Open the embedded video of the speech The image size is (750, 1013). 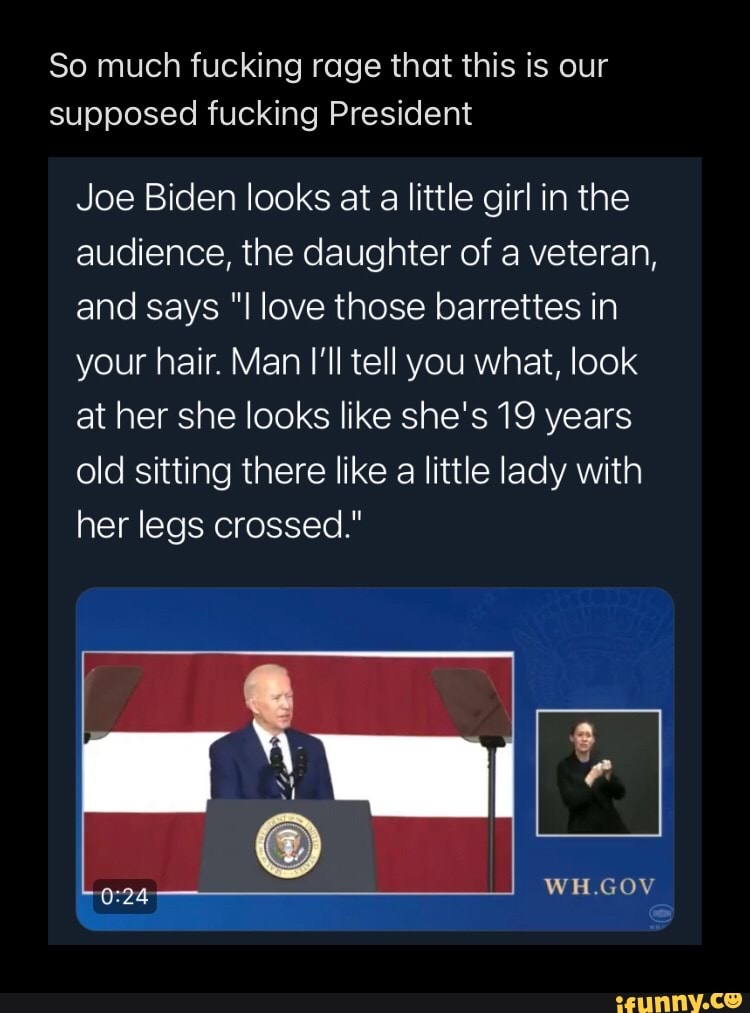click(x=374, y=760)
